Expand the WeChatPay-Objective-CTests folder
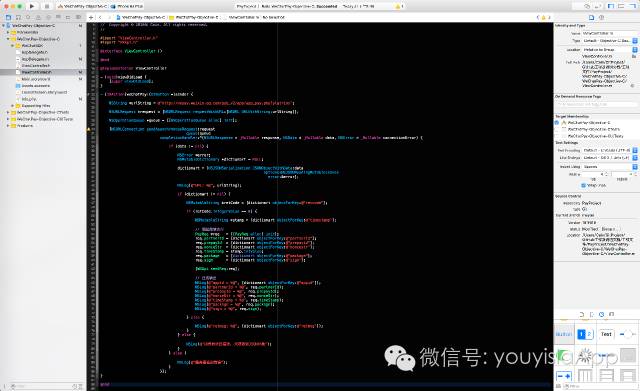640x391 pixels. 8,112
